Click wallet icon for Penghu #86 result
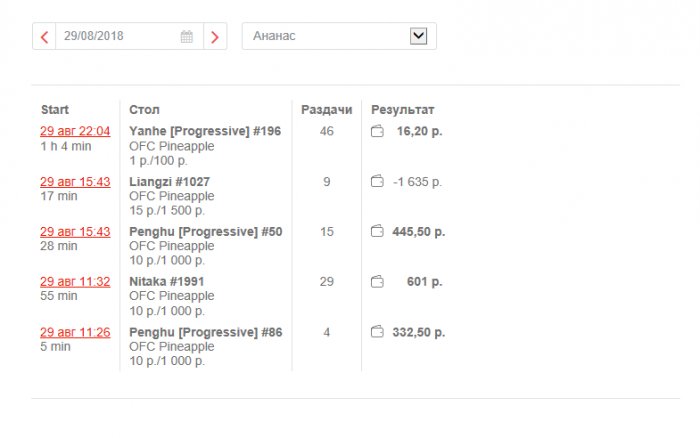Screen dimensions: 700x438 [x=377, y=331]
